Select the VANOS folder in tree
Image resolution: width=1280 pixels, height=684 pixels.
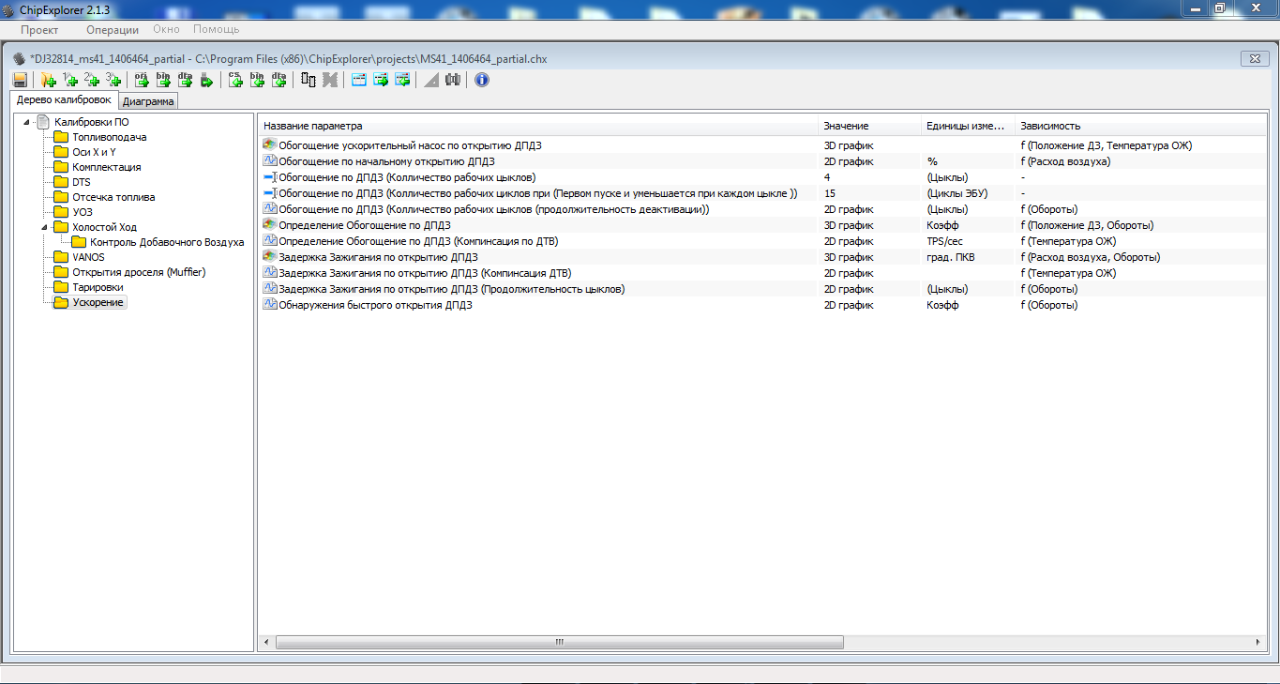(88, 257)
